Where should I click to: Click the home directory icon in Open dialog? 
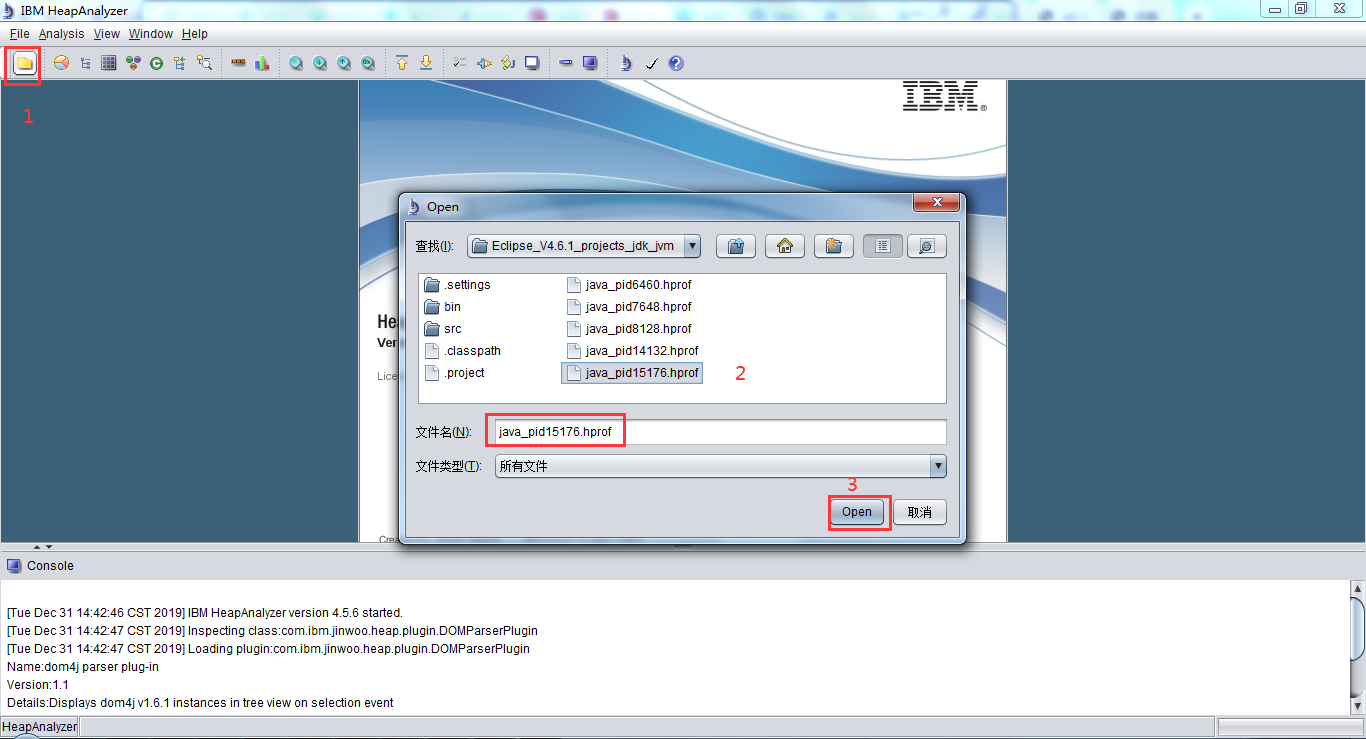point(785,246)
